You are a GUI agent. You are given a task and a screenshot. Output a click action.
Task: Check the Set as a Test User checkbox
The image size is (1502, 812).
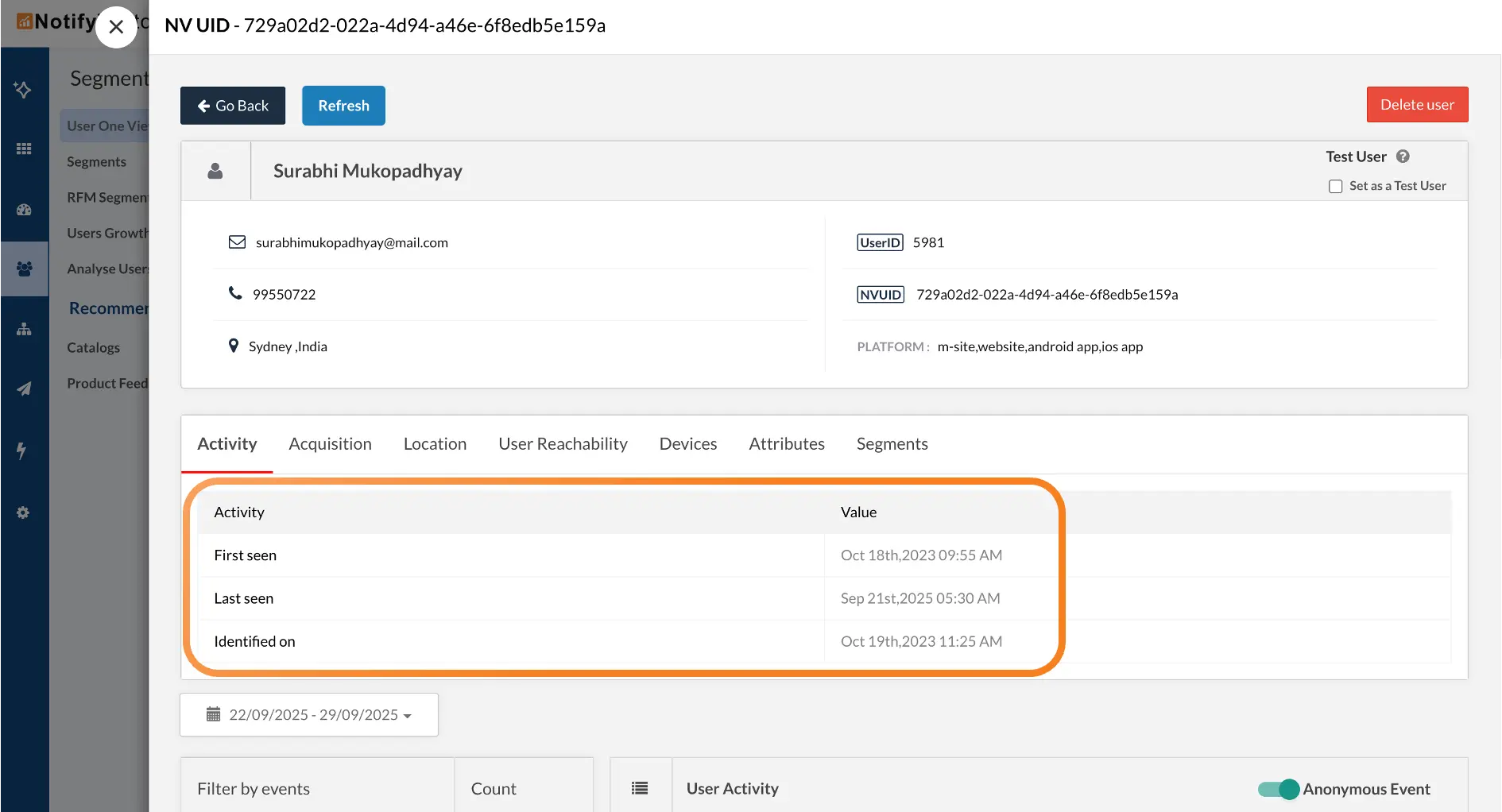1335,186
